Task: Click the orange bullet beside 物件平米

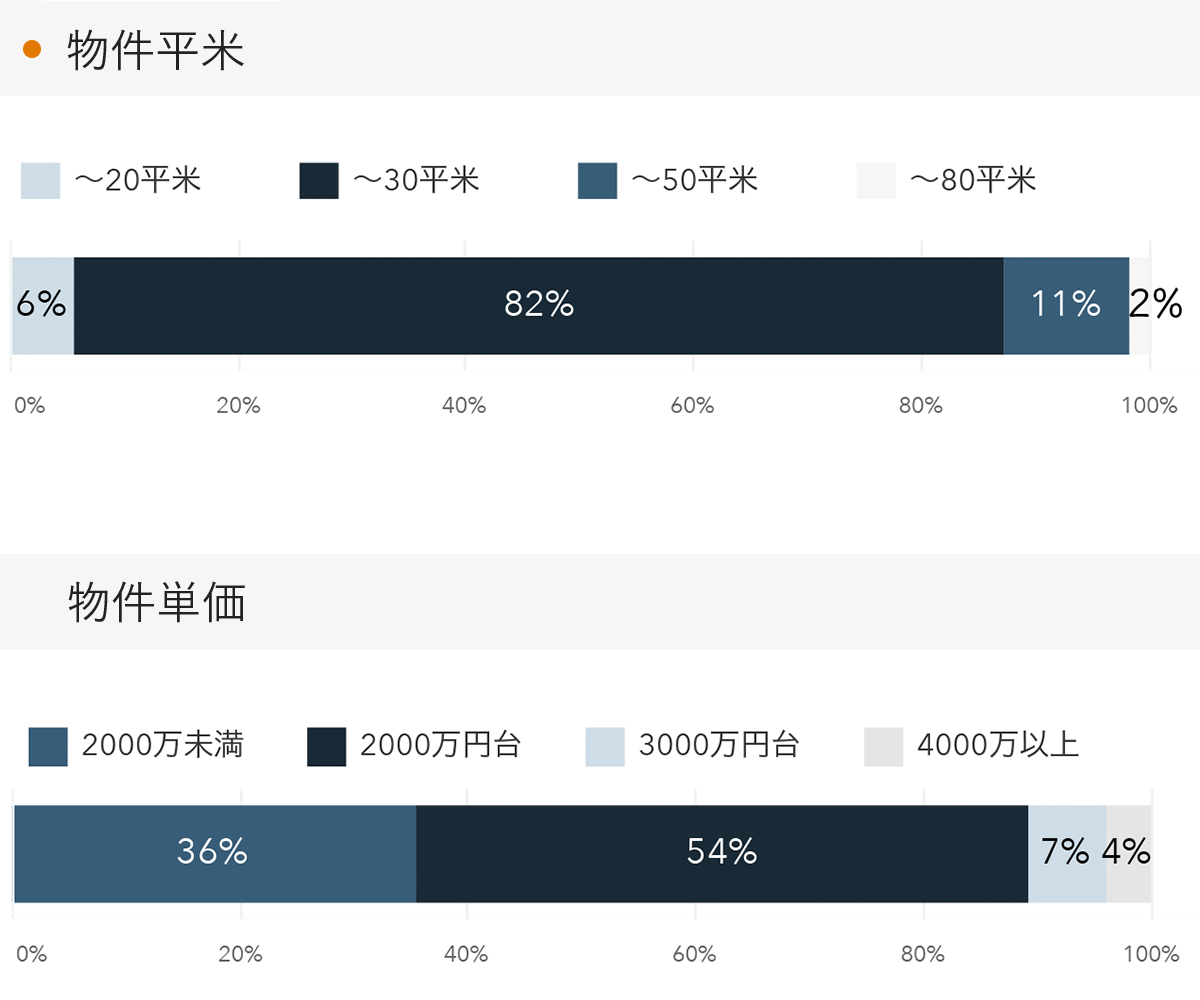Action: tap(32, 49)
